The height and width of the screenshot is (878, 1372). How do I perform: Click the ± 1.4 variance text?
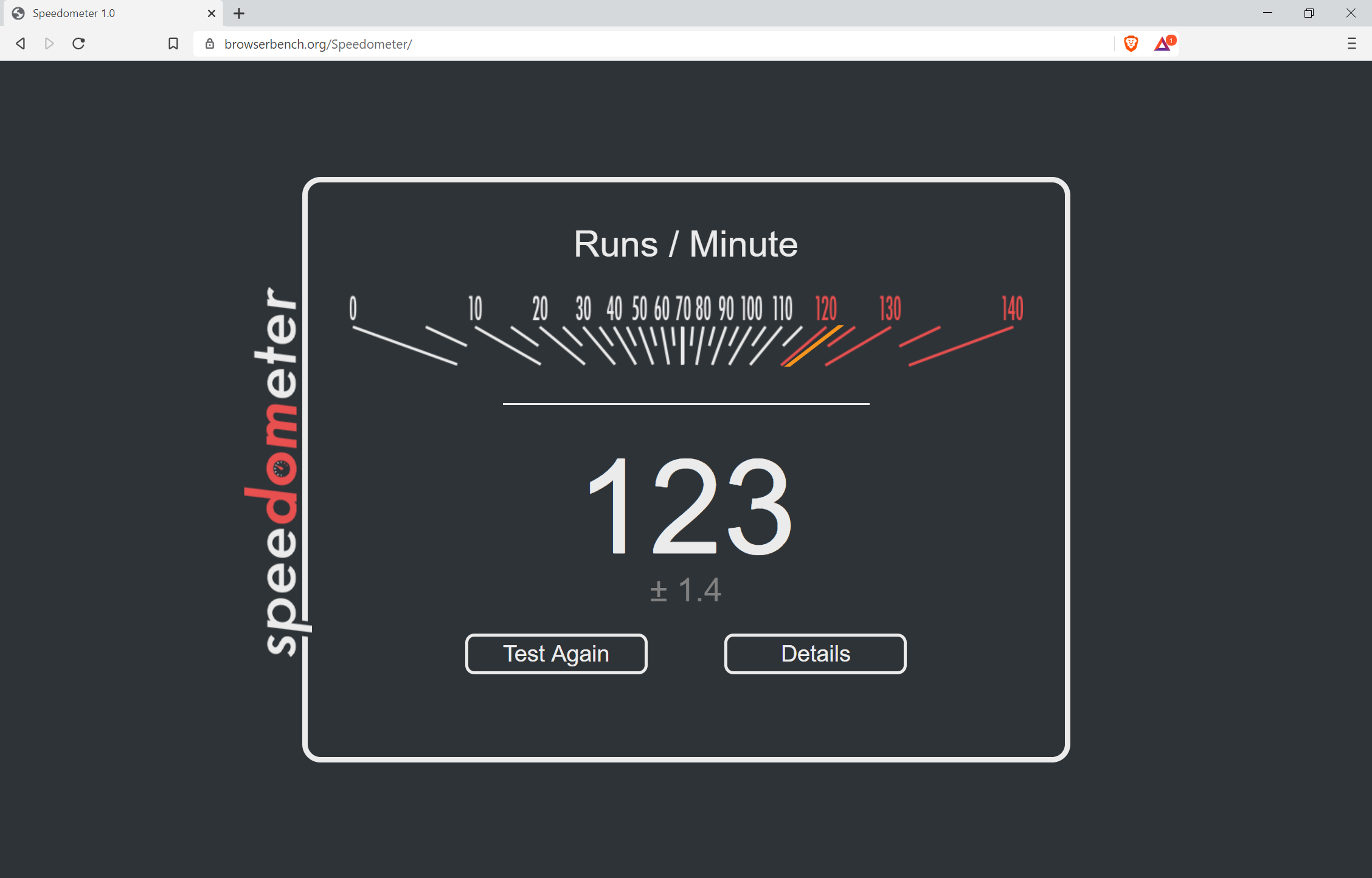coord(685,590)
